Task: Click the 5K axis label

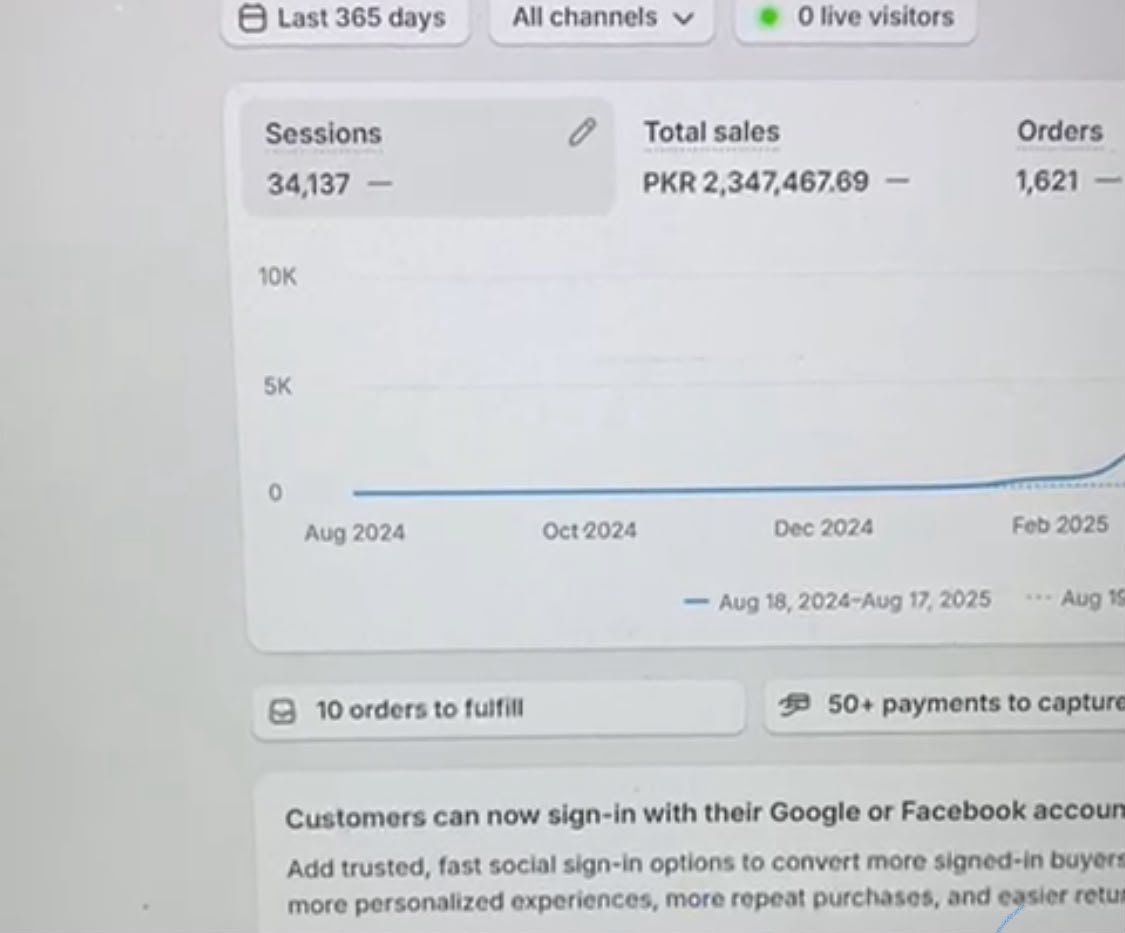Action: point(278,386)
